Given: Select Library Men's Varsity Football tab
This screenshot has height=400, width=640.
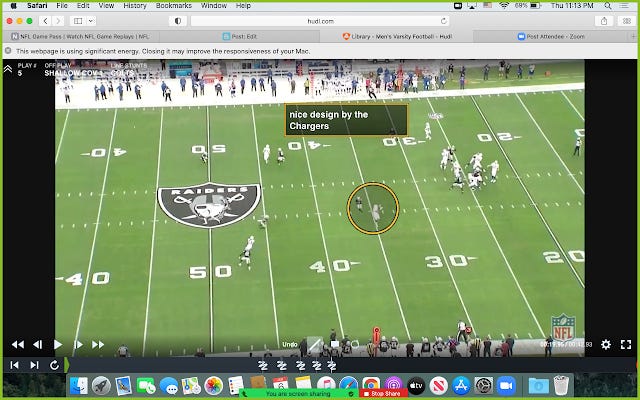Looking at the screenshot, I should coord(397,36).
